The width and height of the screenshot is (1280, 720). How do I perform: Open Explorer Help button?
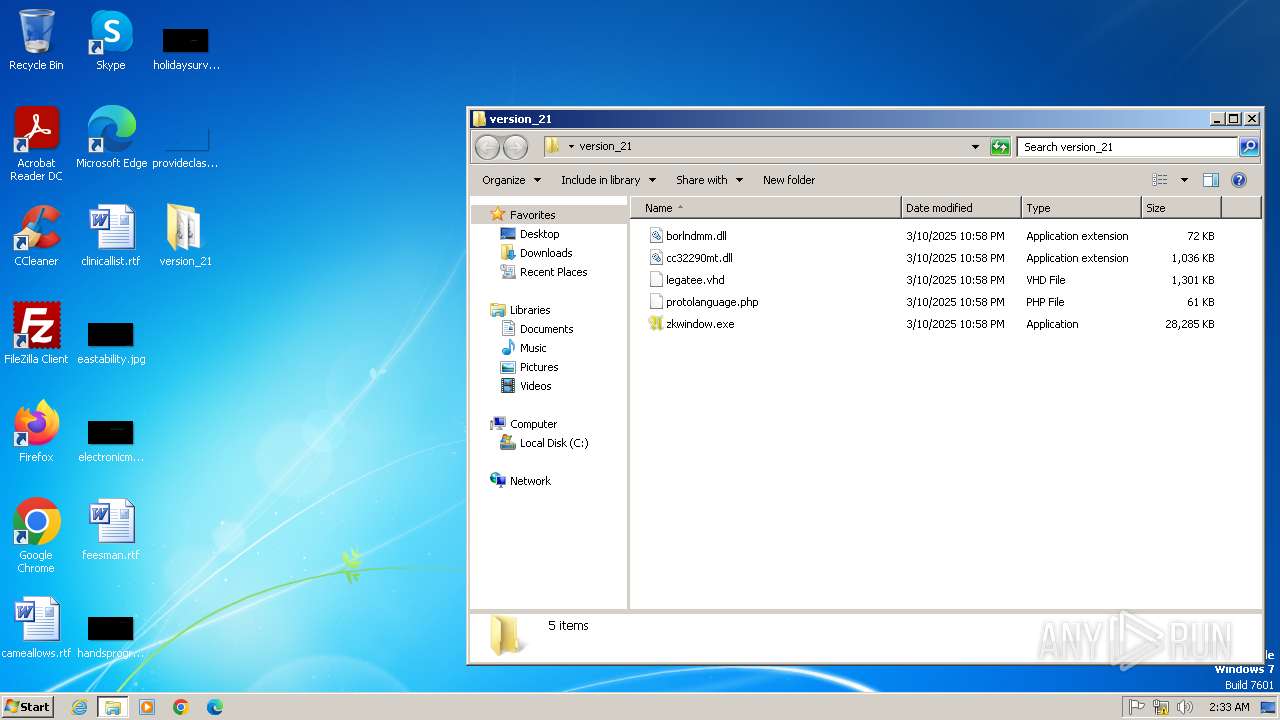click(1239, 180)
